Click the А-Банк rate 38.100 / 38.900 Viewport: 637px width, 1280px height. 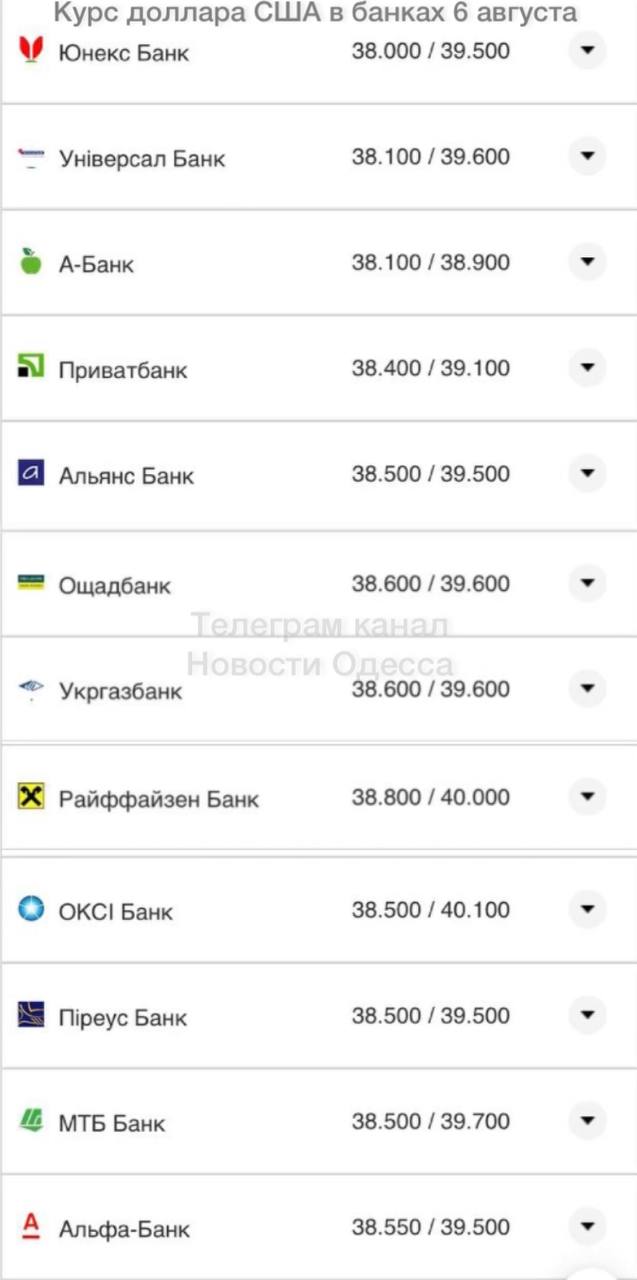pyautogui.click(x=430, y=263)
